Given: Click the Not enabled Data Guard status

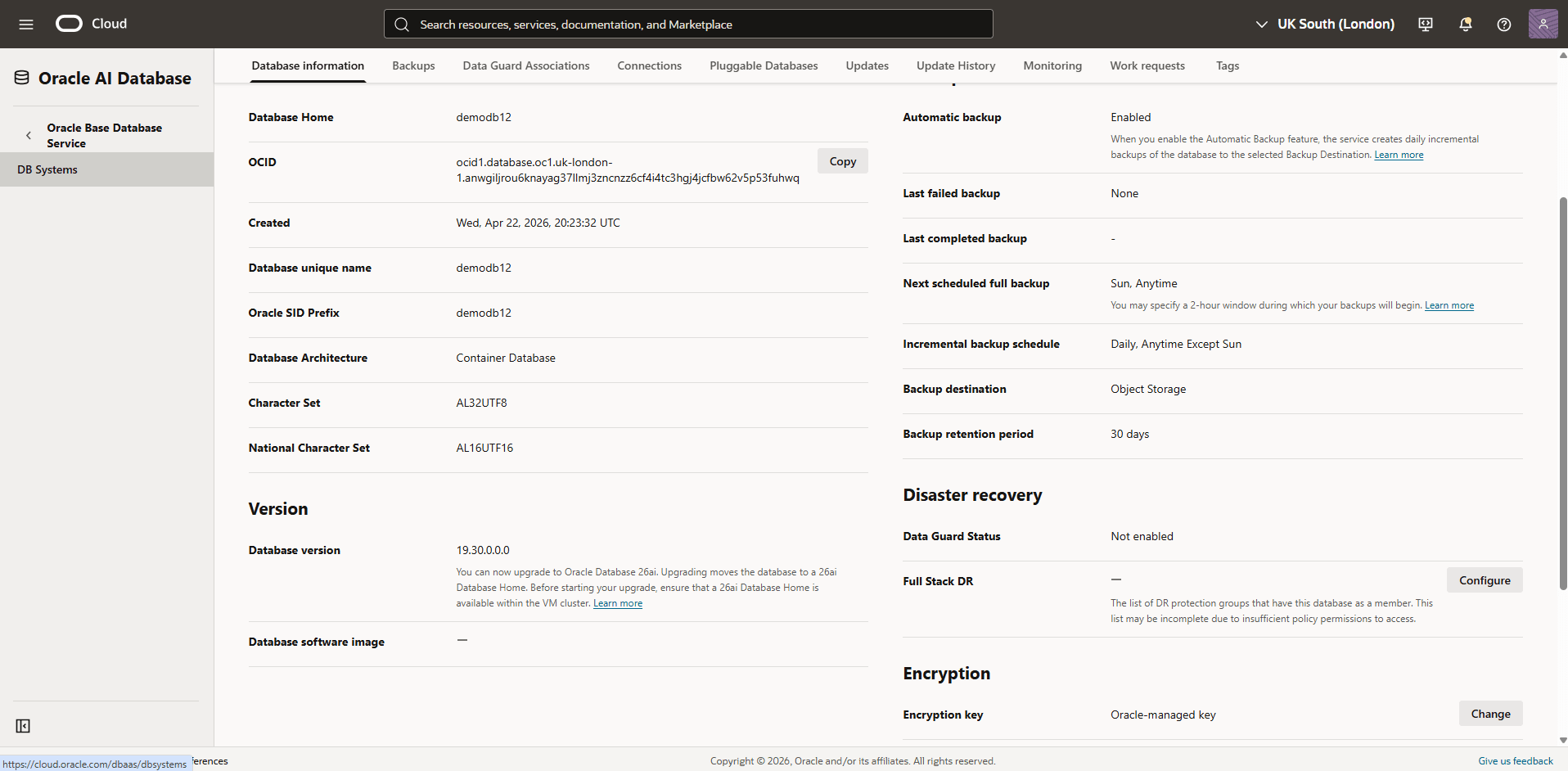Looking at the screenshot, I should (x=1142, y=536).
